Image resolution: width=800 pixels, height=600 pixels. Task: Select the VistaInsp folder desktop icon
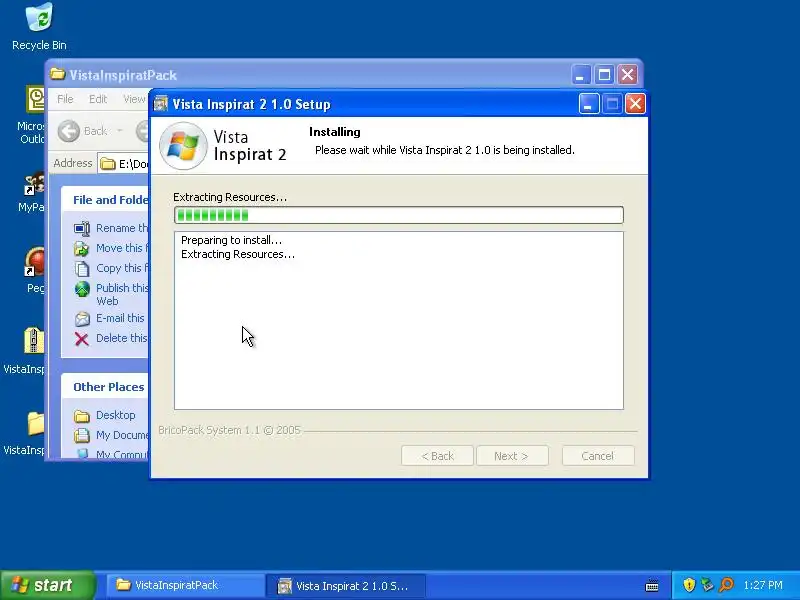(35, 423)
